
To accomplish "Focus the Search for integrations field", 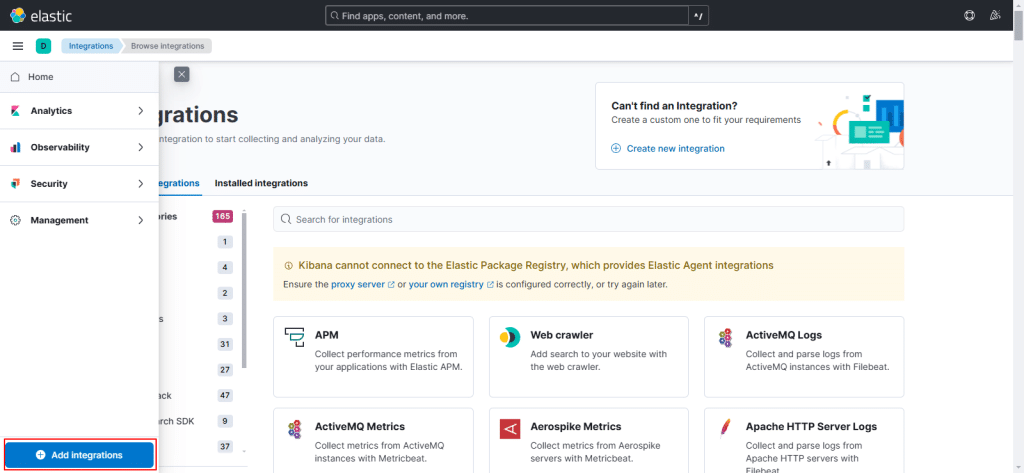I will [588, 219].
